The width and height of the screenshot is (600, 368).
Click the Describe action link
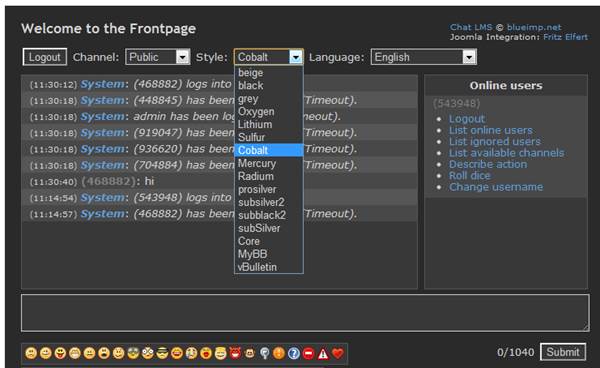[488, 164]
